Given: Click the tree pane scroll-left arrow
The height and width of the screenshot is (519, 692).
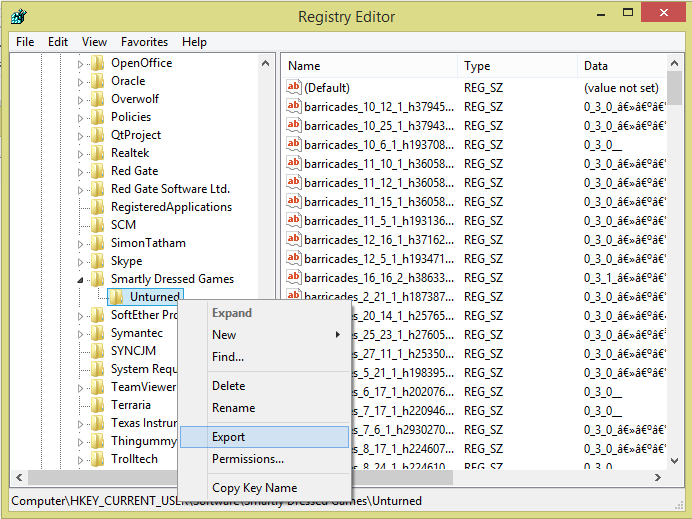Looking at the screenshot, I should [19, 478].
